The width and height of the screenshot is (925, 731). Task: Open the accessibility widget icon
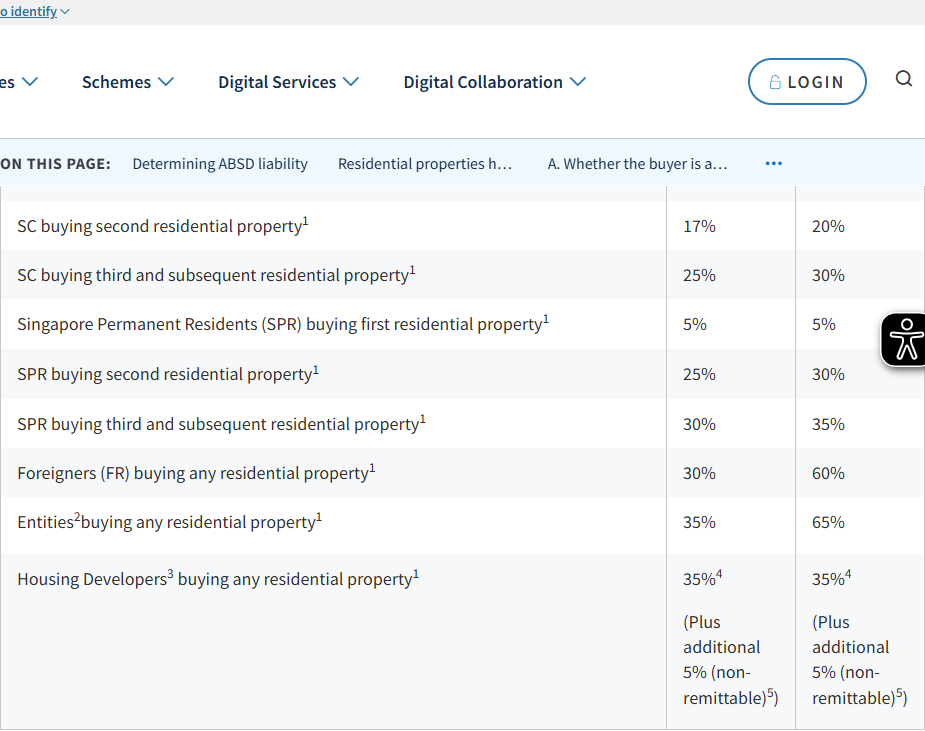coord(904,340)
